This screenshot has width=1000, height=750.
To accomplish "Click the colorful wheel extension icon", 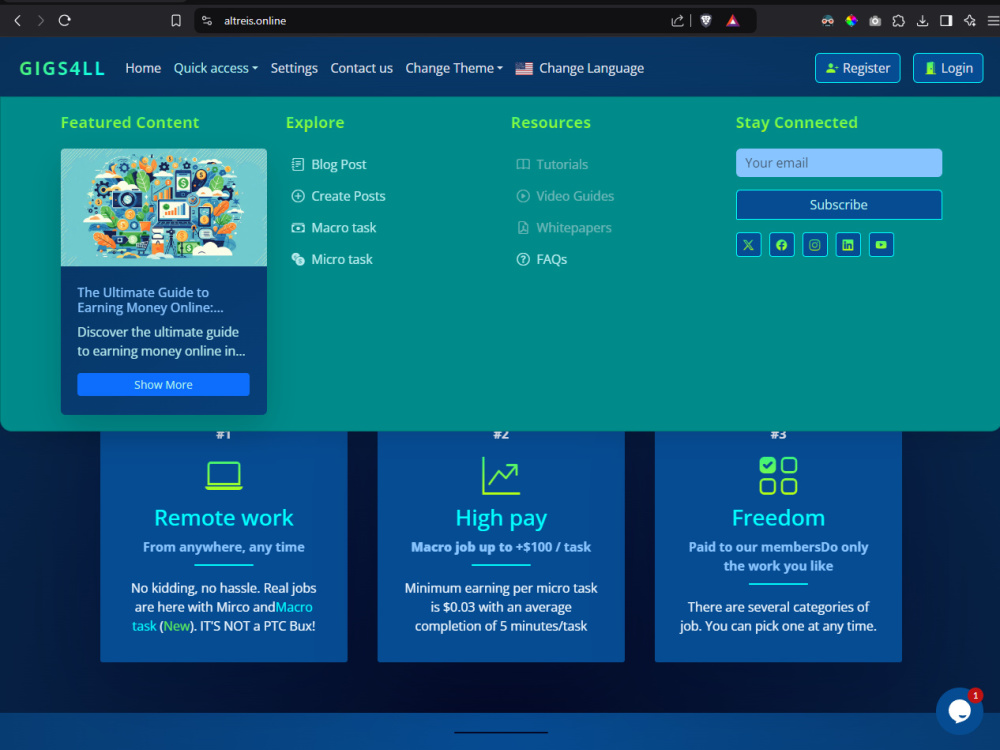I will tap(851, 20).
